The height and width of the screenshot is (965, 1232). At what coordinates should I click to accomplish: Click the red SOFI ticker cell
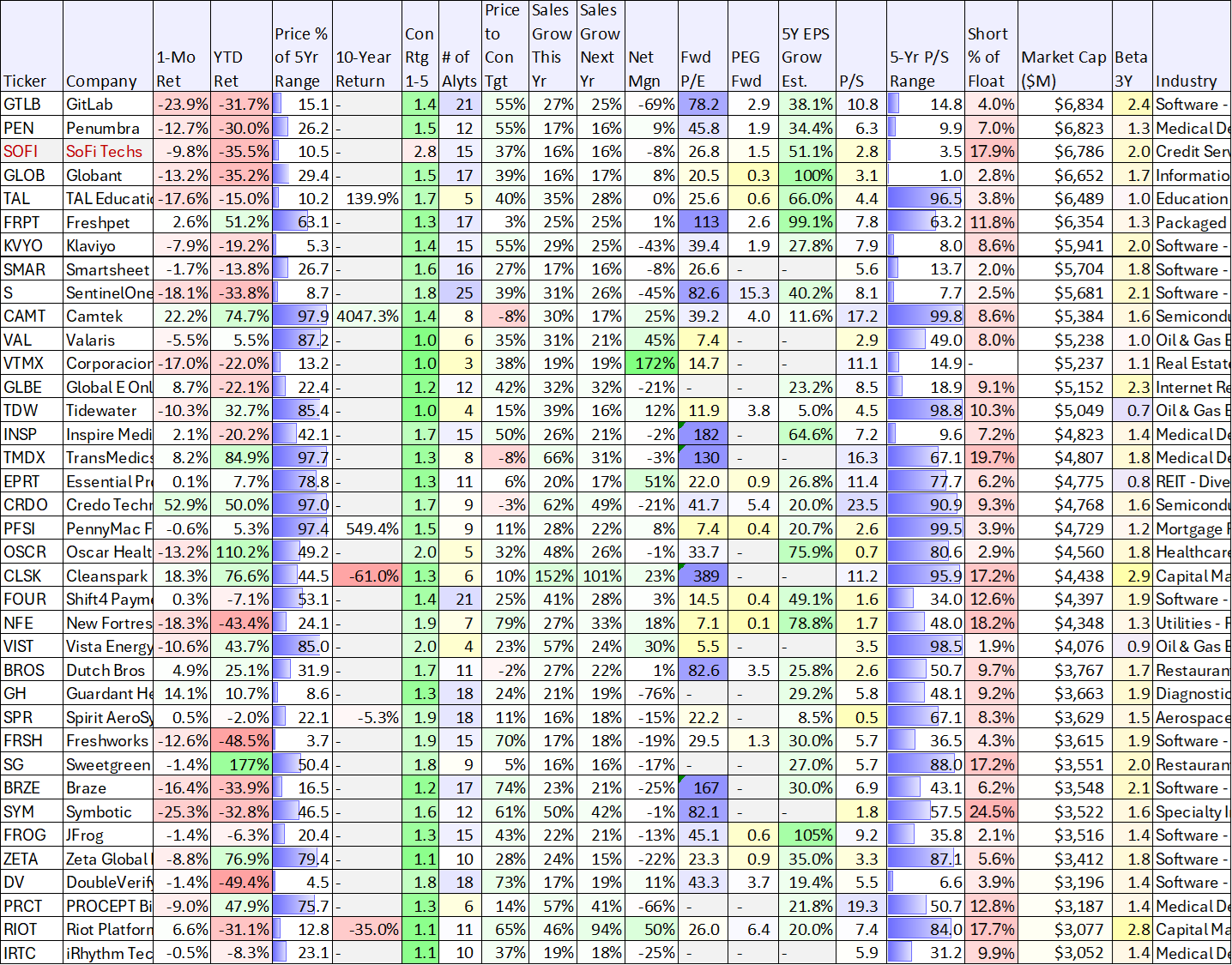click(x=32, y=152)
